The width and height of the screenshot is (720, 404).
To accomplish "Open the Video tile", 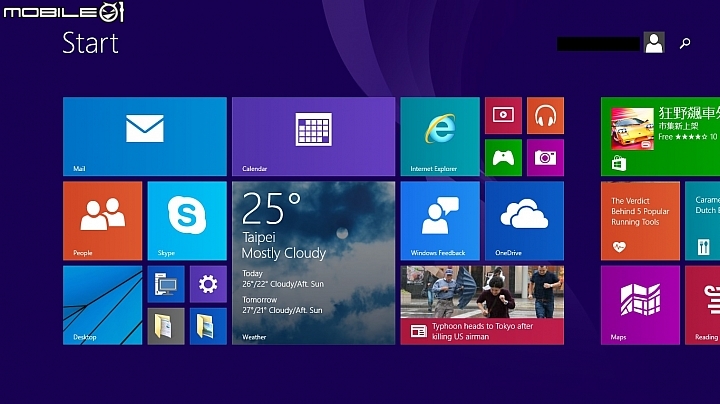I will (503, 115).
